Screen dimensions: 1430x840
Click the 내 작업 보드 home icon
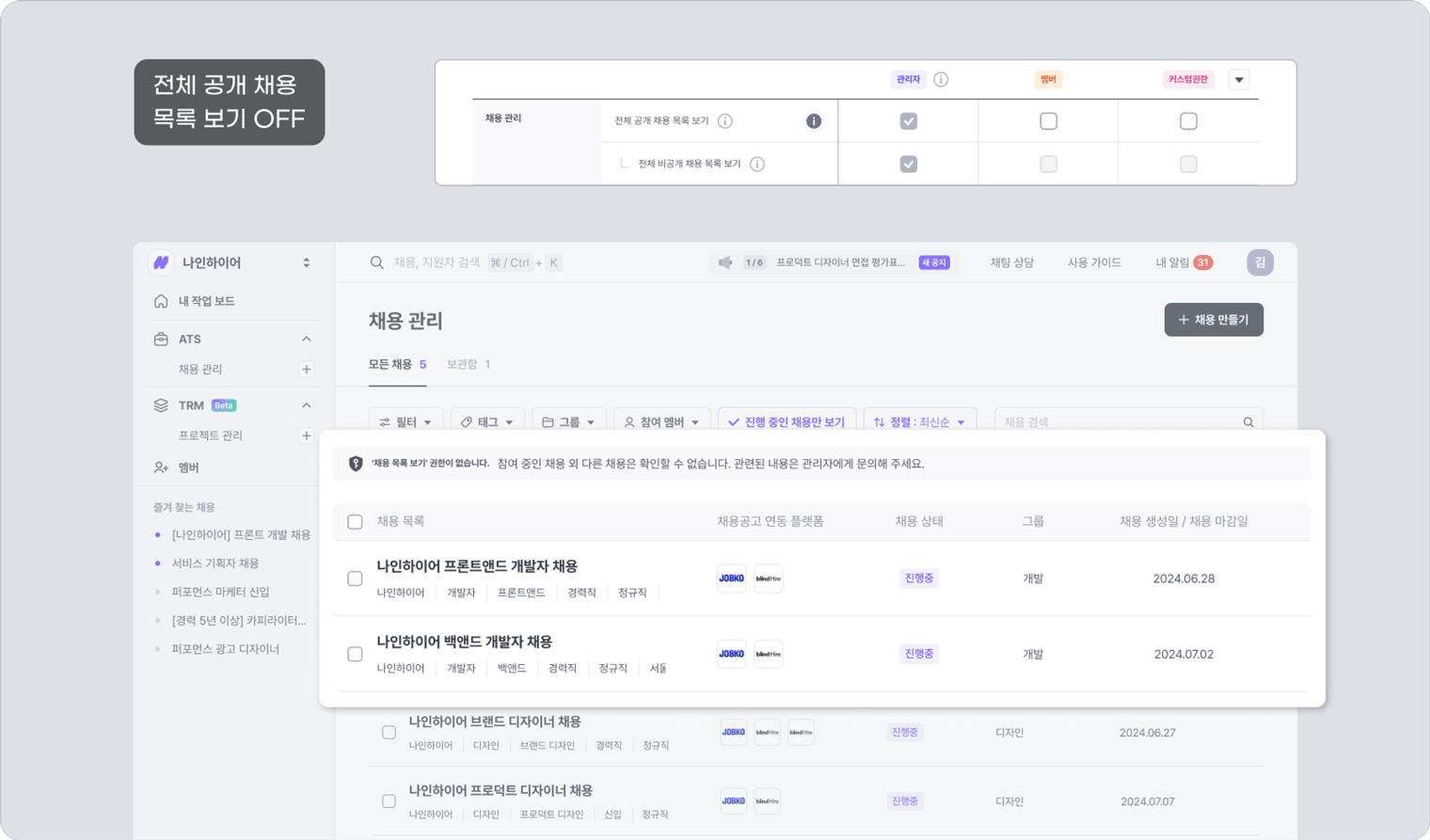click(x=161, y=301)
